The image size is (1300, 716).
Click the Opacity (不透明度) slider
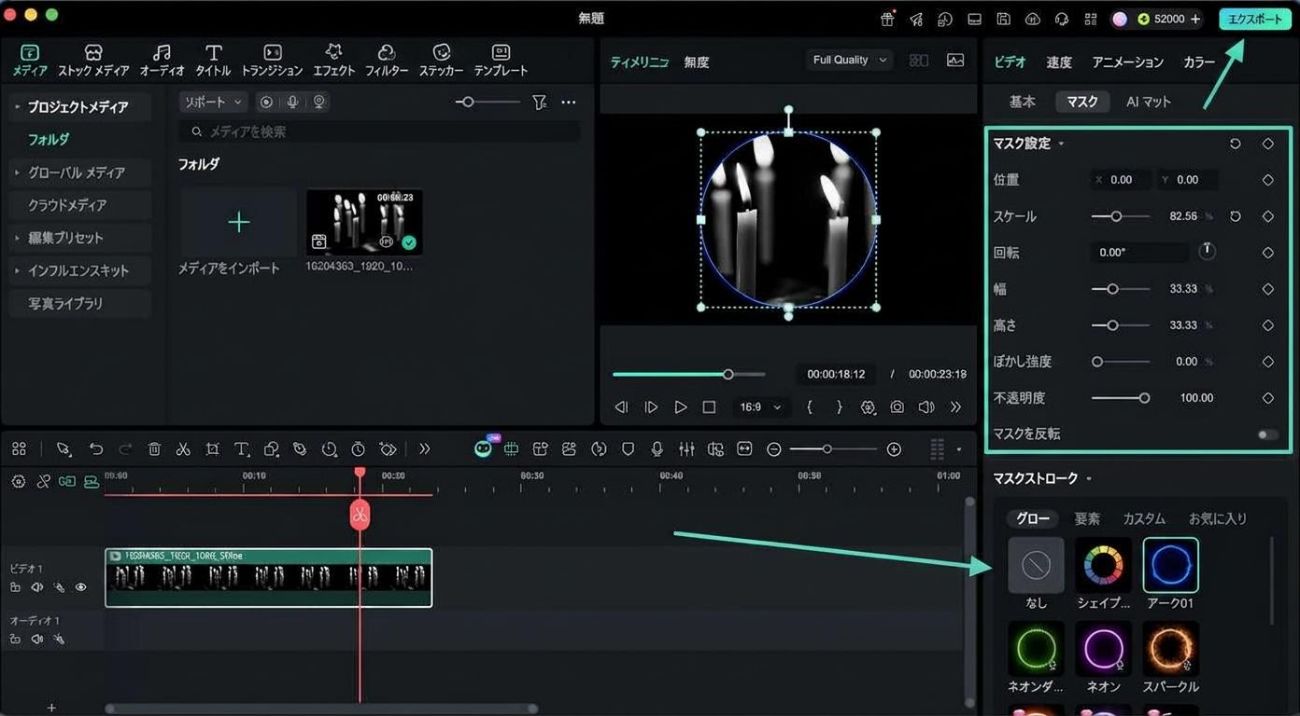click(1120, 398)
